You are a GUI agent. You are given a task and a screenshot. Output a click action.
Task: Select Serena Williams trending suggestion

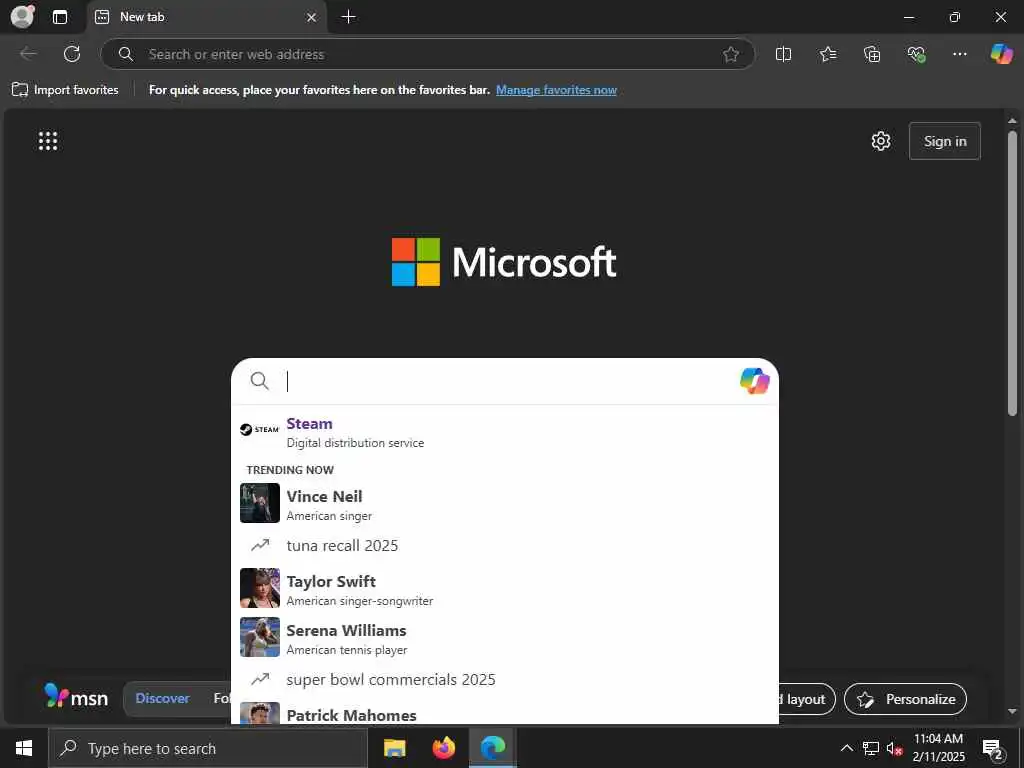pos(505,638)
